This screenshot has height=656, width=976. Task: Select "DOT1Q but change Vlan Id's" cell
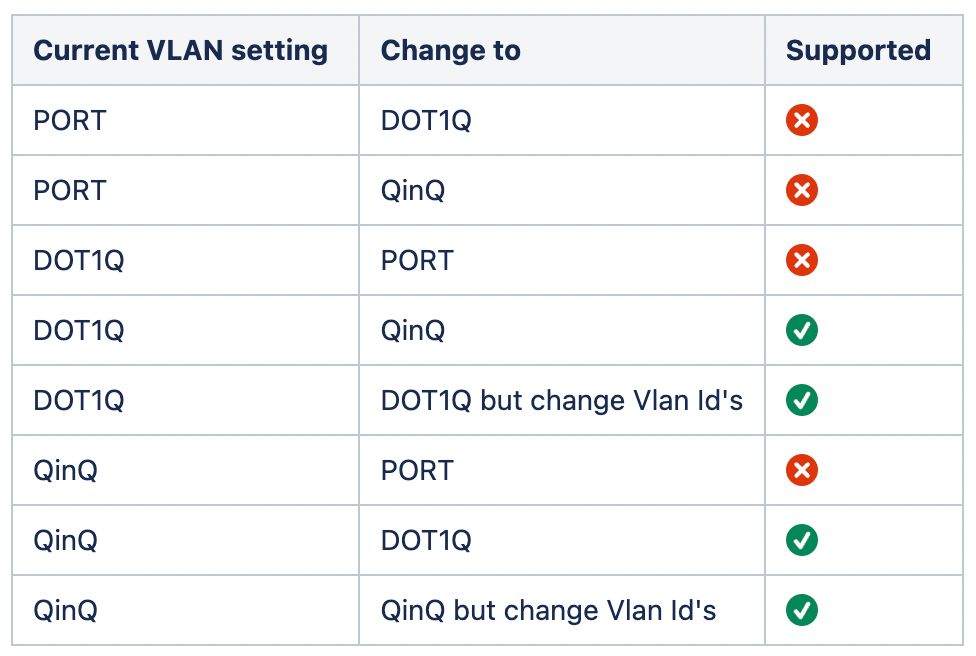tap(562, 400)
